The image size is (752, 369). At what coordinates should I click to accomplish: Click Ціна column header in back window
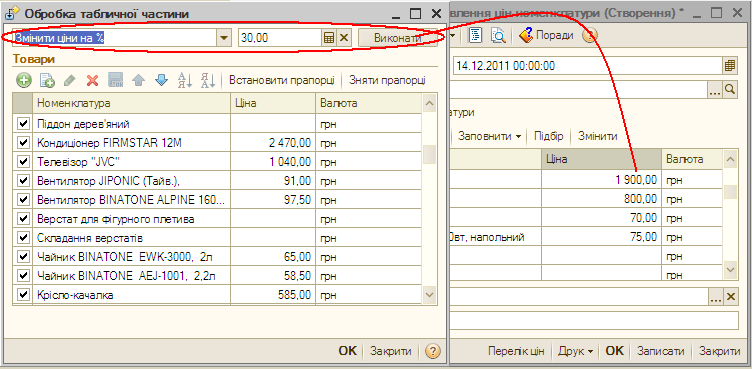(601, 159)
